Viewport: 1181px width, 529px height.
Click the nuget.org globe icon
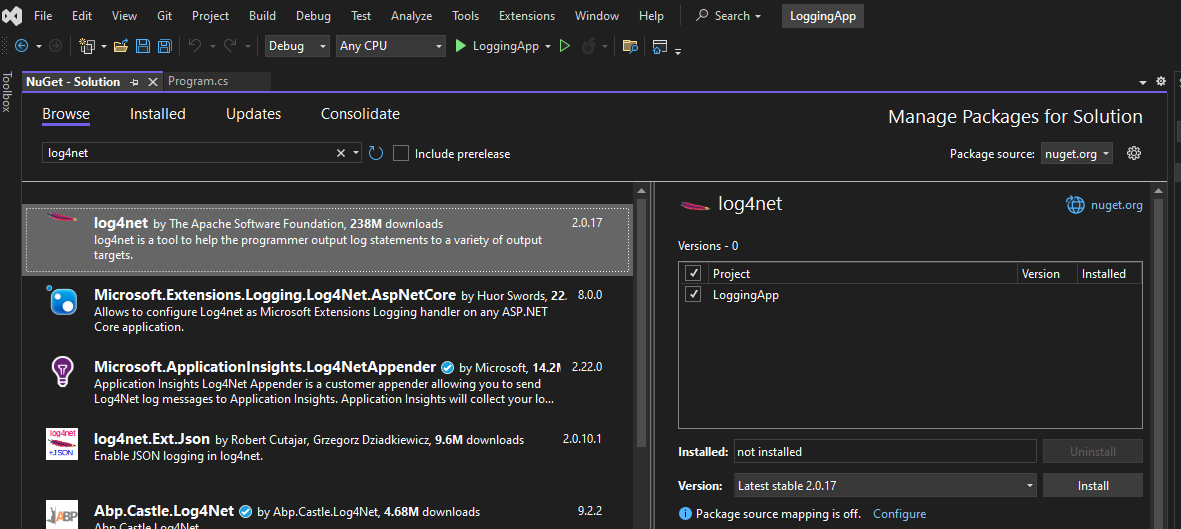pyautogui.click(x=1076, y=204)
